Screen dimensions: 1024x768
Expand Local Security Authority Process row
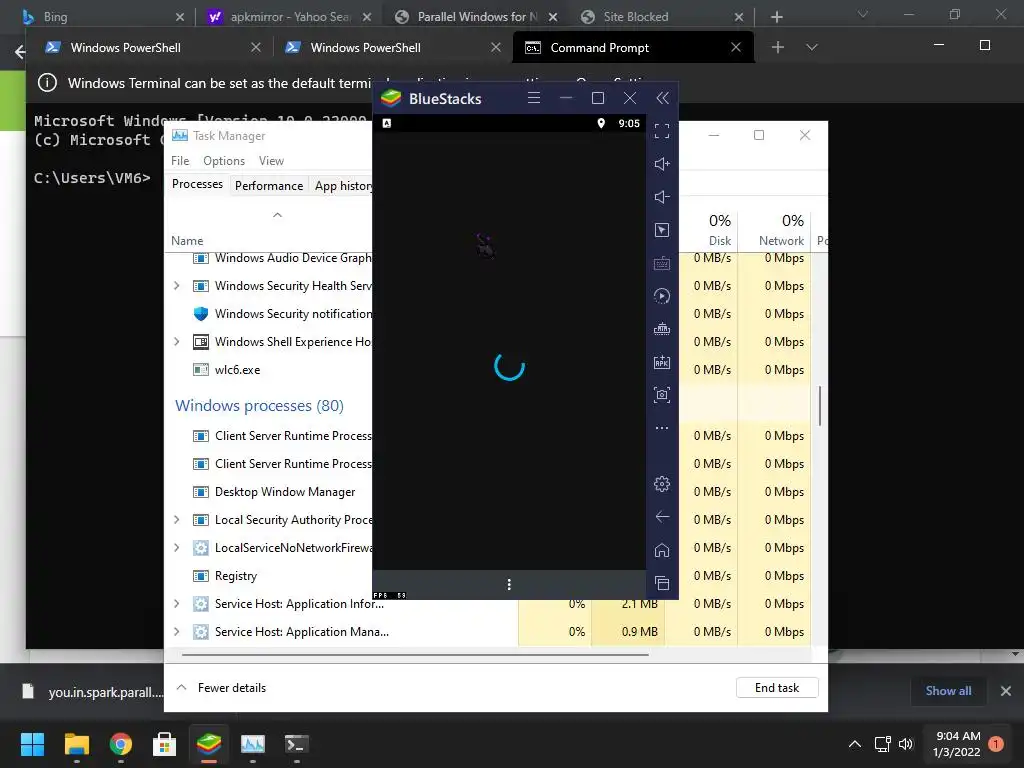click(x=176, y=520)
